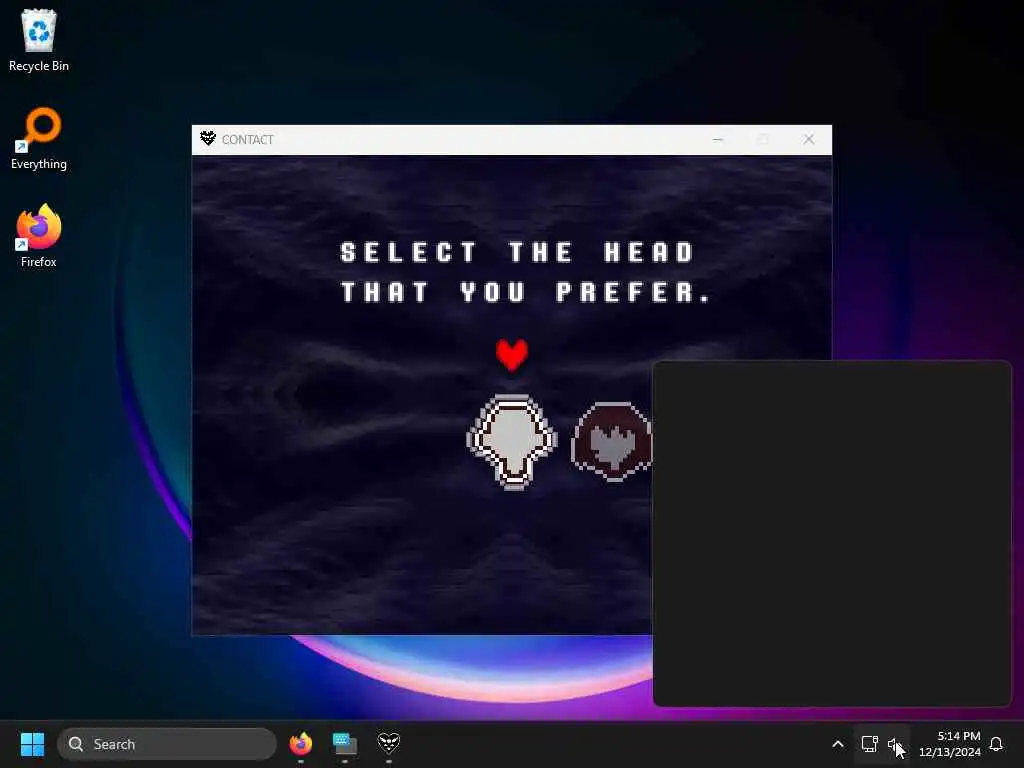Show hidden icons in system tray
Viewport: 1024px width, 768px height.
click(838, 744)
